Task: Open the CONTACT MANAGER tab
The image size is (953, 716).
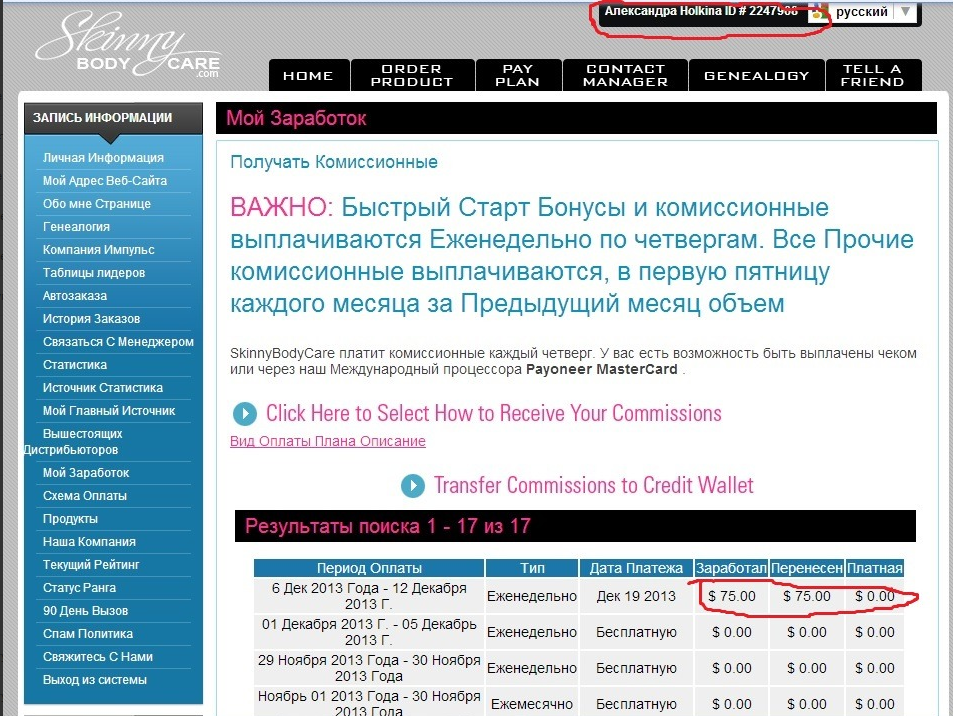Action: 625,76
